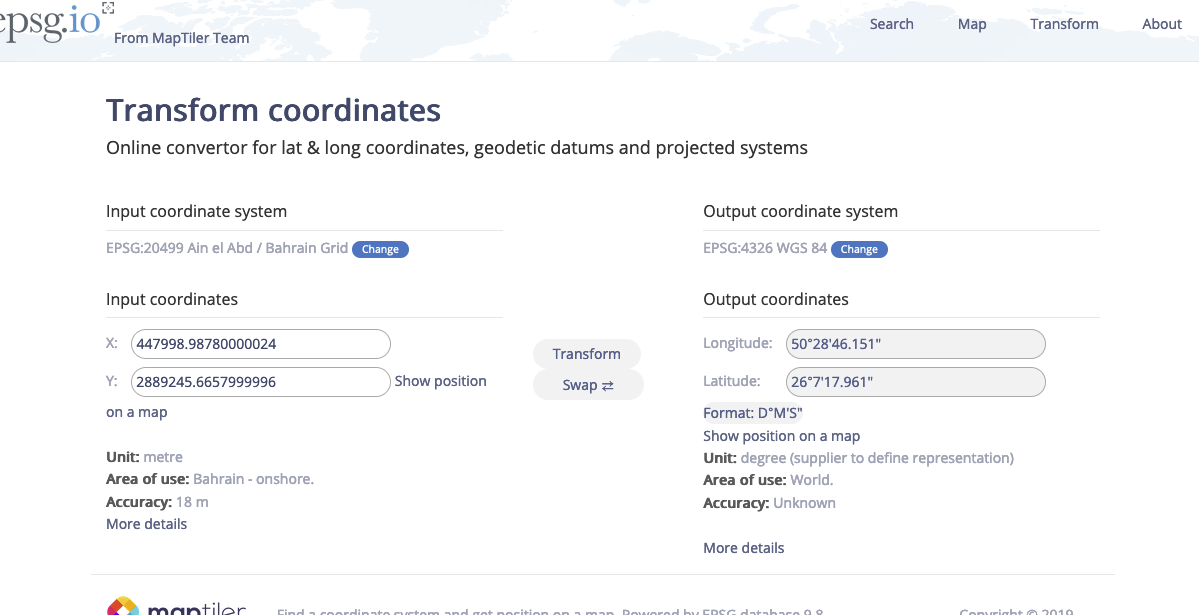Select the Latitude output field
The image size is (1199, 615).
click(915, 381)
